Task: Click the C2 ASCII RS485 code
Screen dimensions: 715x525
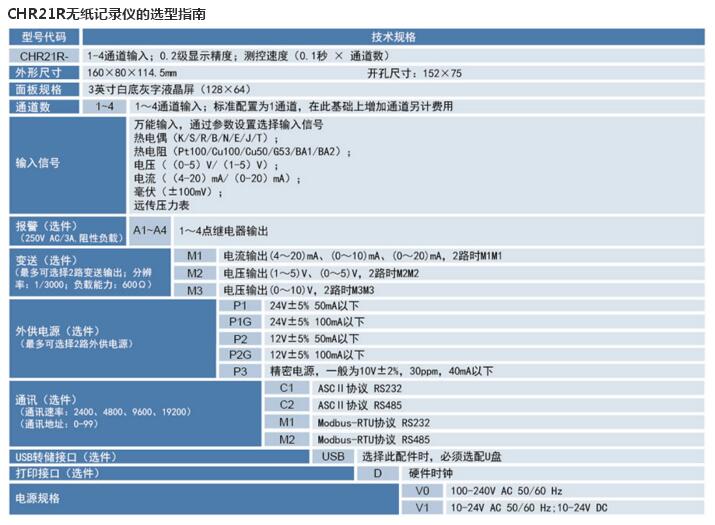Action: [x=287, y=404]
